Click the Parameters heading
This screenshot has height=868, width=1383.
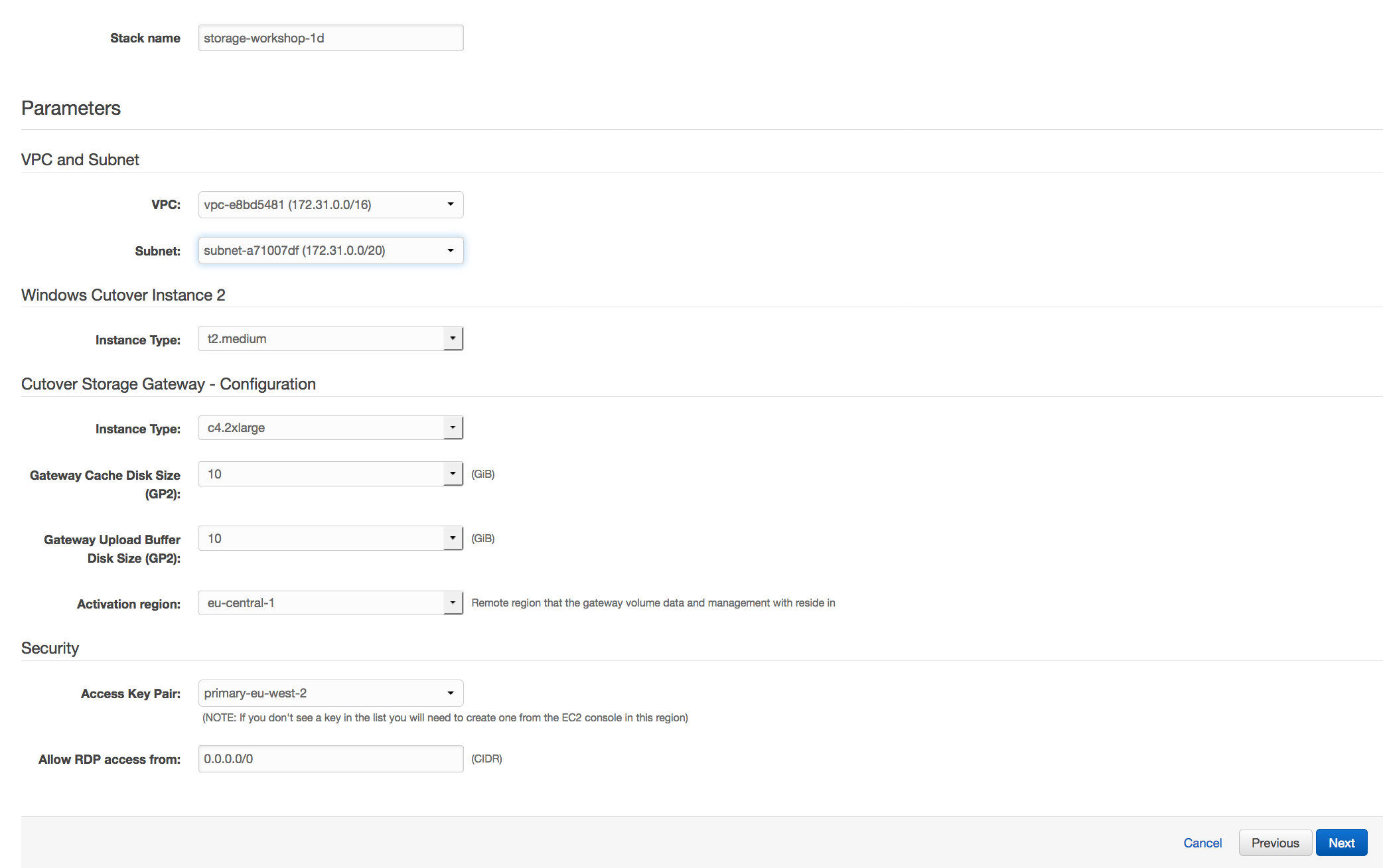71,108
